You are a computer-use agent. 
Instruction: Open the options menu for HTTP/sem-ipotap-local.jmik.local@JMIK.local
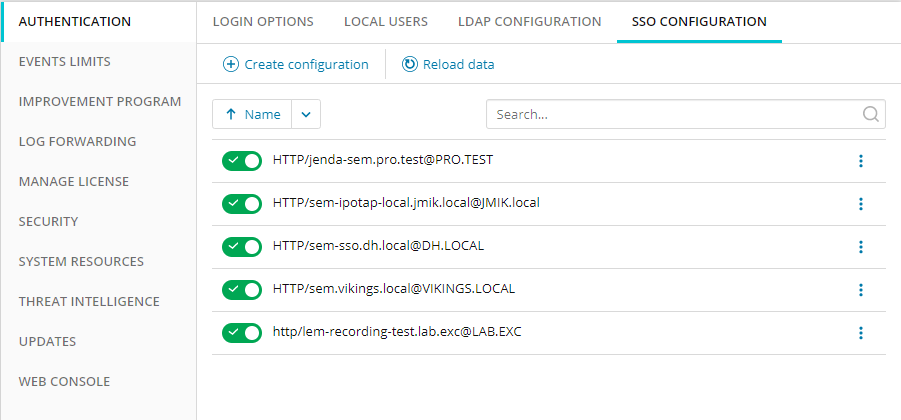861,204
